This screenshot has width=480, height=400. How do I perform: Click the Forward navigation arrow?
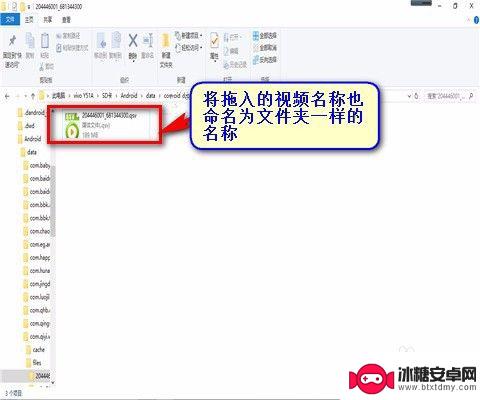pyautogui.click(x=18, y=96)
